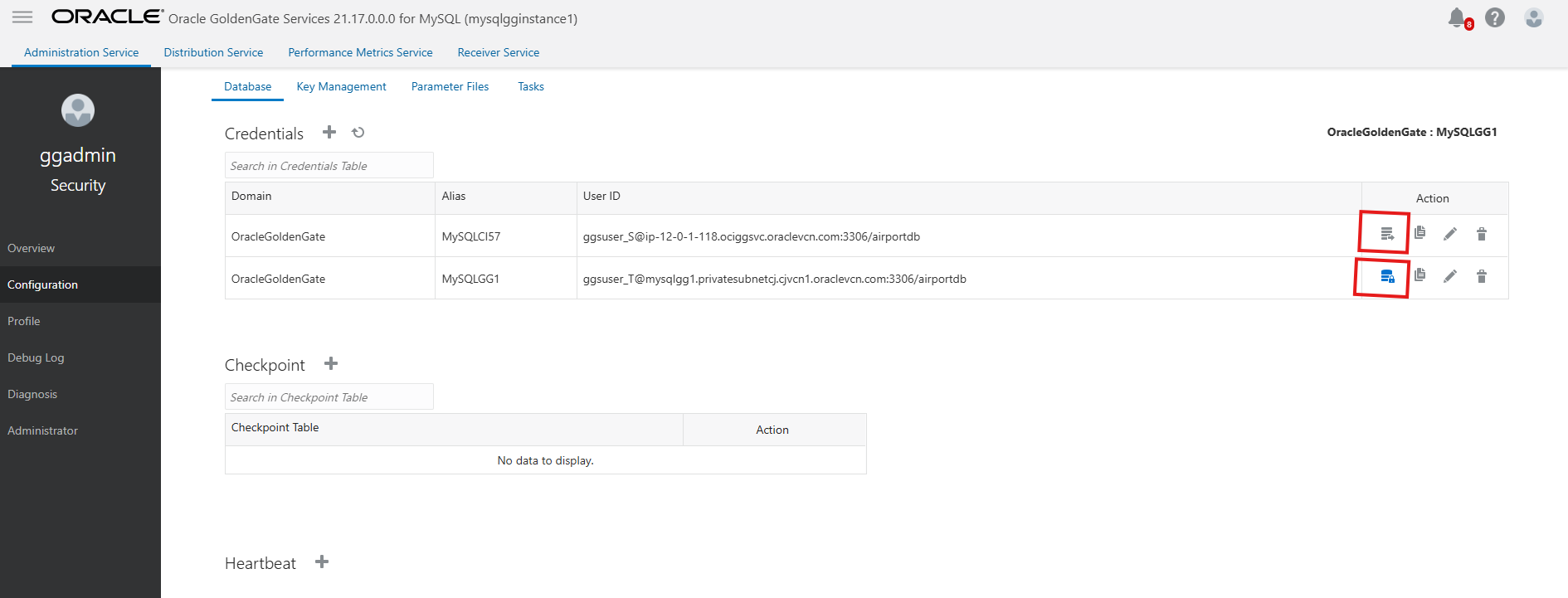Switch to Administration Service tab
Screen dimensions: 1568x598
[81, 52]
